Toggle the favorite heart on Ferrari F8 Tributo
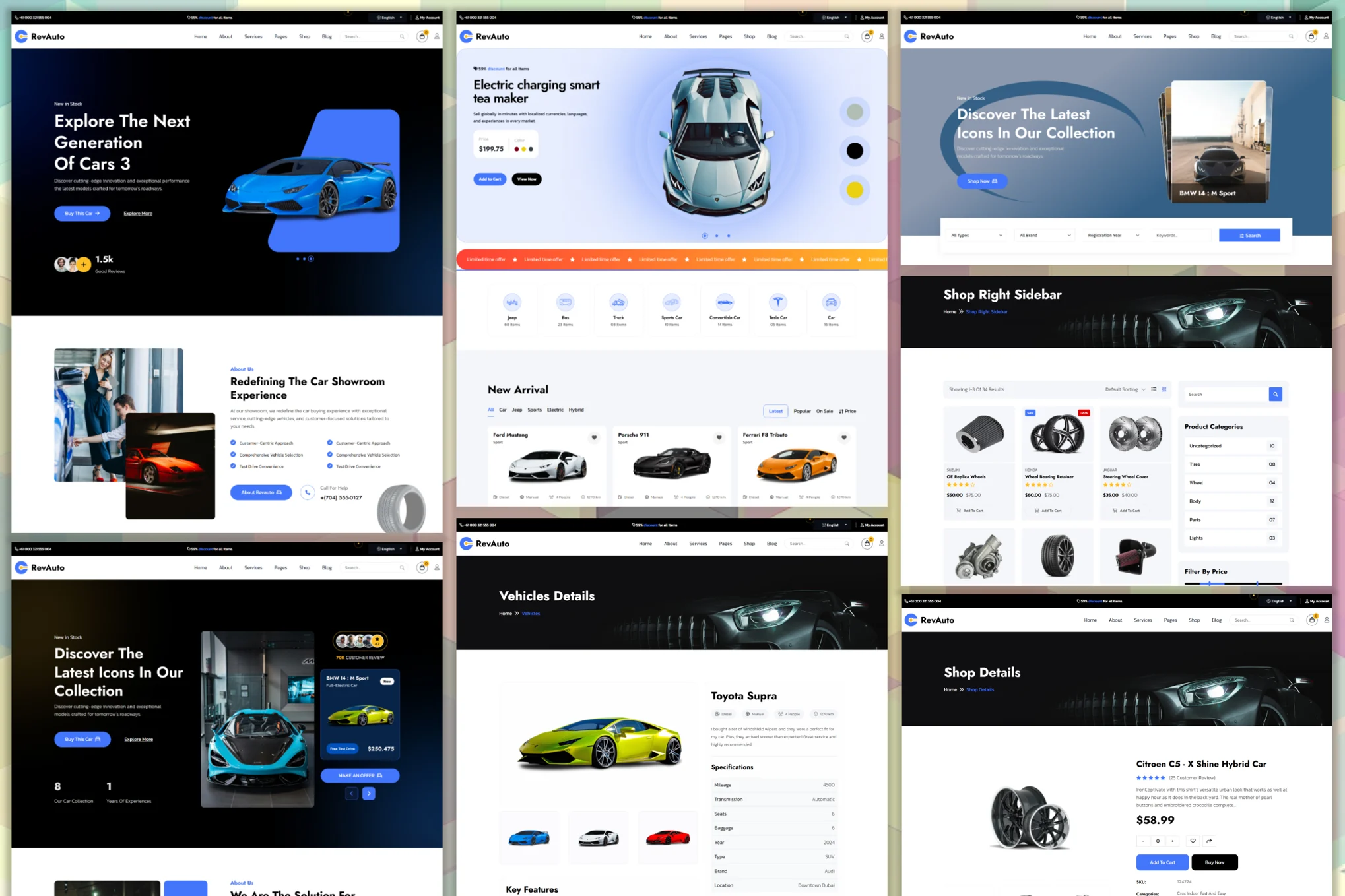This screenshot has height=896, width=1345. coord(844,437)
